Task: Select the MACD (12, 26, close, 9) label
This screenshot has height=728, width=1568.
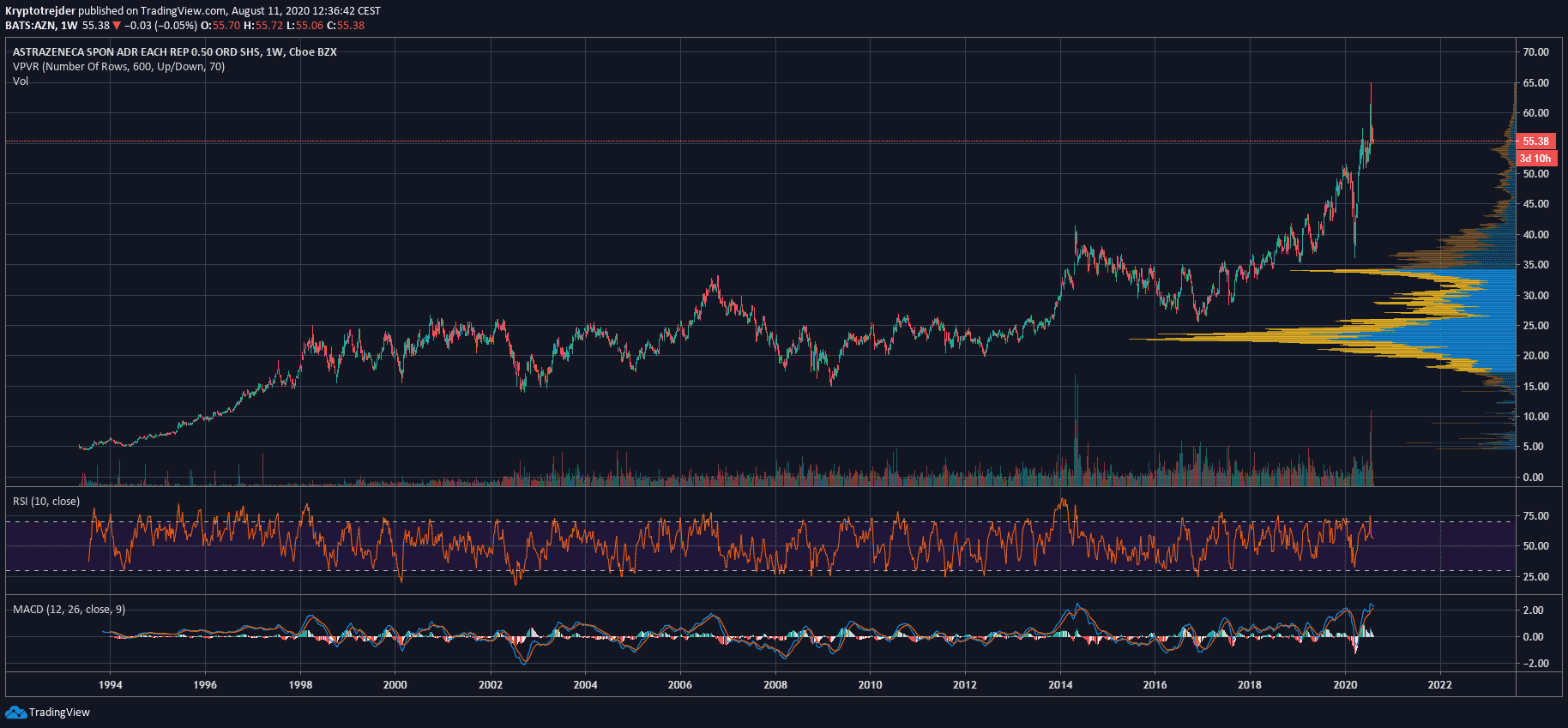Action: pos(69,610)
